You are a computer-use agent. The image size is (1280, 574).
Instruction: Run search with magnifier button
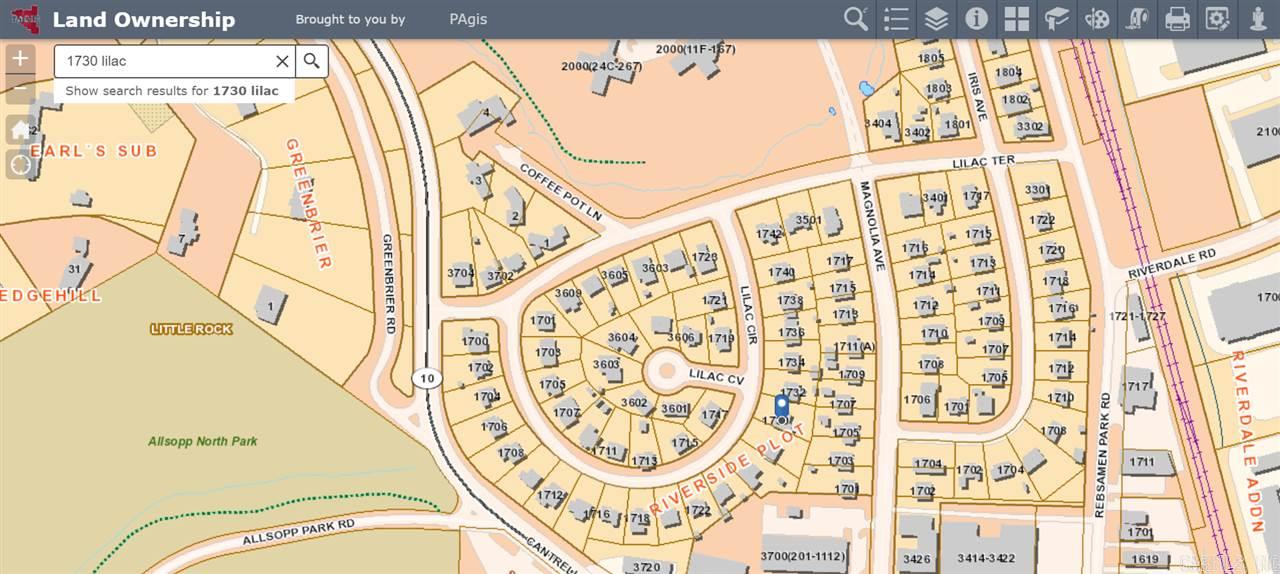pos(311,61)
